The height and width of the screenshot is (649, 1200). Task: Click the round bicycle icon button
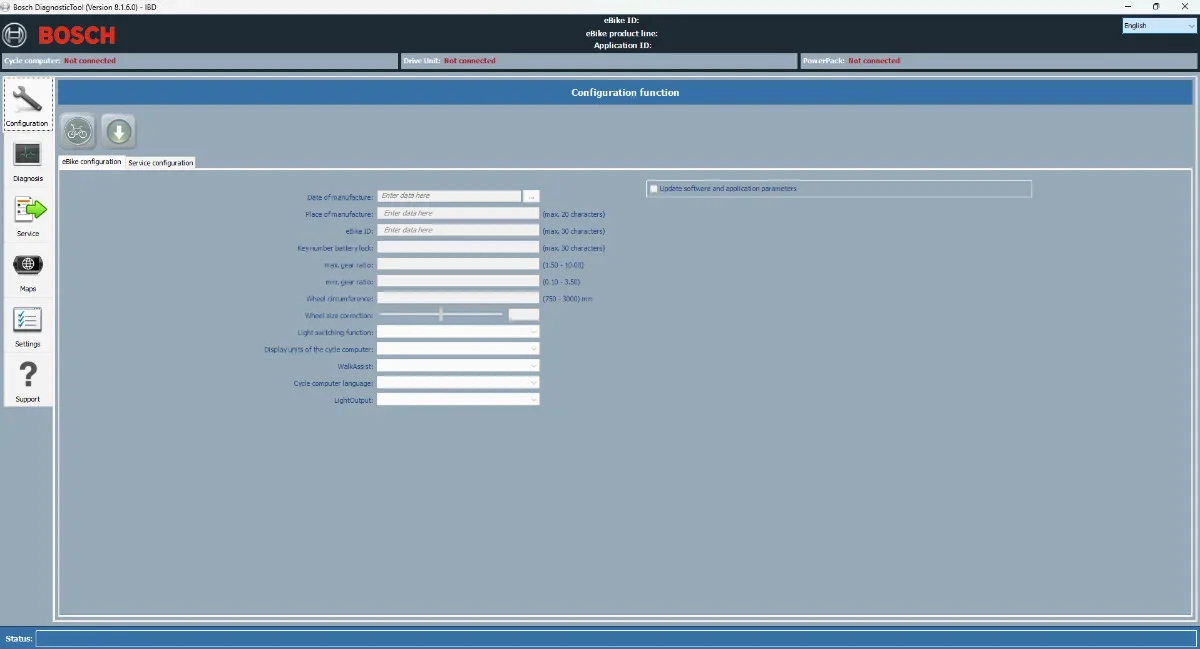click(x=78, y=131)
